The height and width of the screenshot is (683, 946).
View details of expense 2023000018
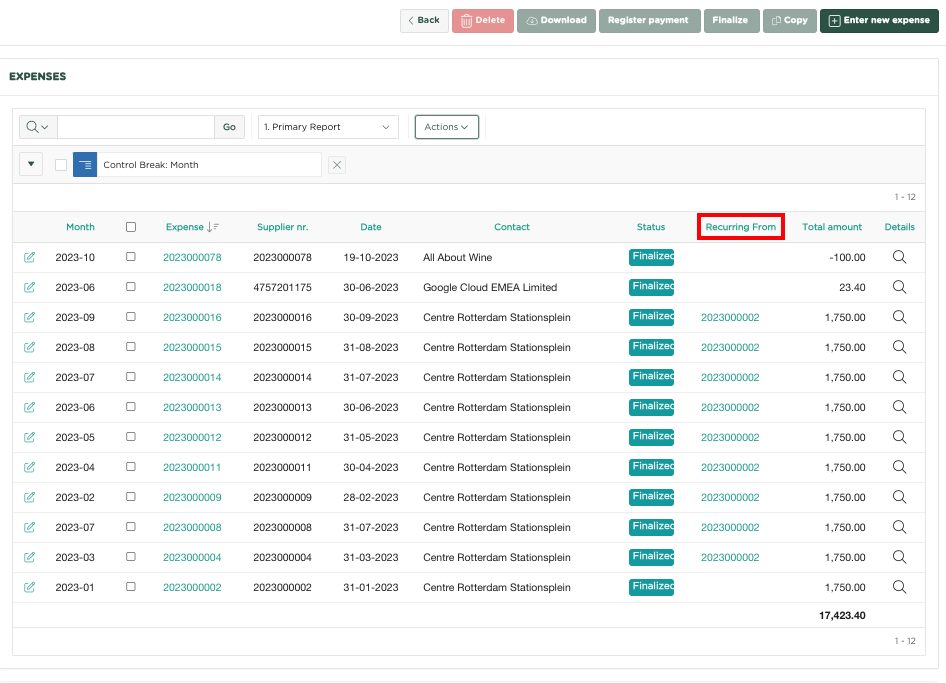coord(899,287)
